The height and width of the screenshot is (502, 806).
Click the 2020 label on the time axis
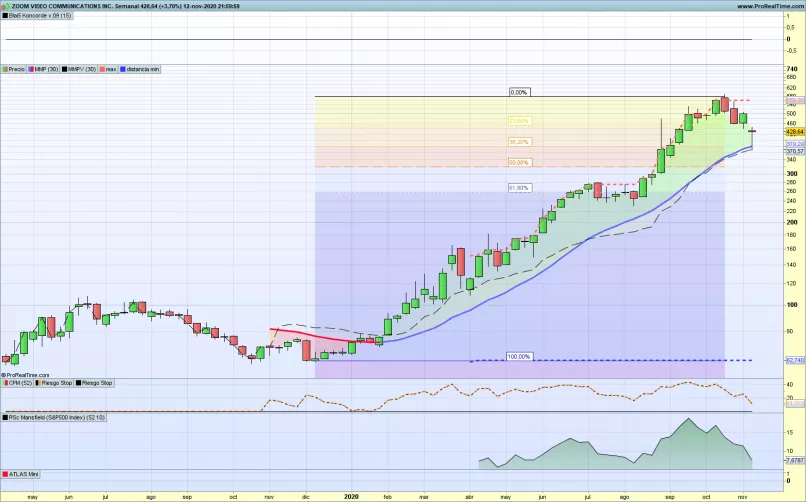[x=351, y=497]
